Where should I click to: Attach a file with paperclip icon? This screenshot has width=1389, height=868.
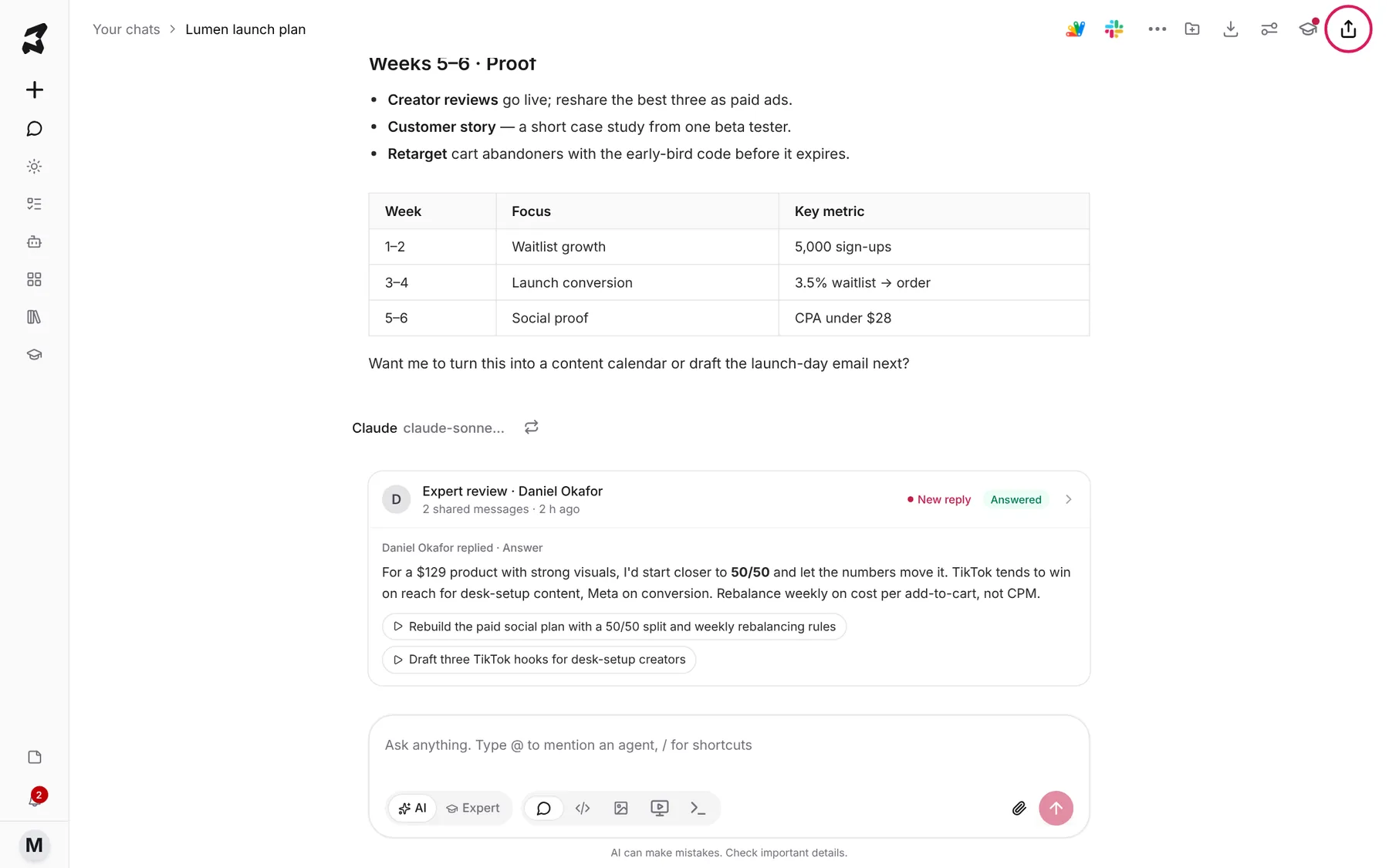1019,809
